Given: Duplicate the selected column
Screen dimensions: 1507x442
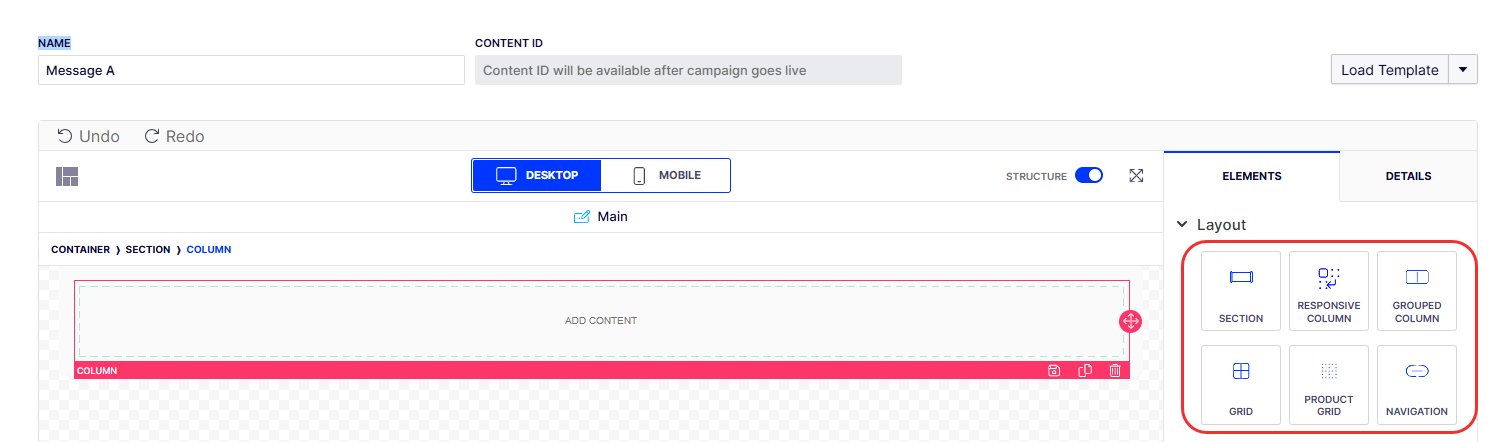Looking at the screenshot, I should coord(1085,371).
